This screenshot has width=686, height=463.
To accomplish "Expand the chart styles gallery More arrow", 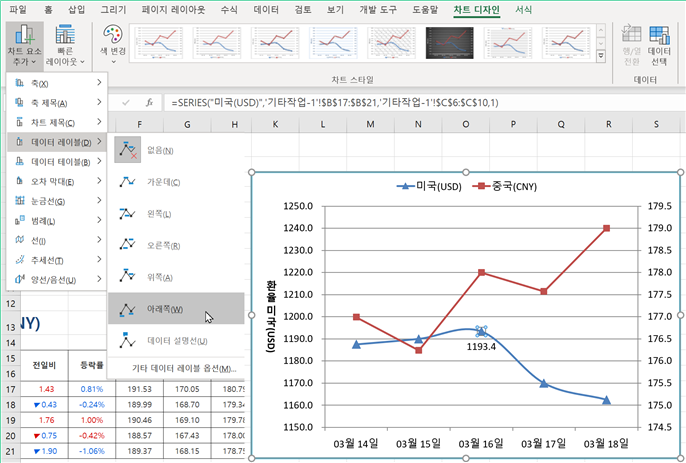I will click(x=601, y=56).
